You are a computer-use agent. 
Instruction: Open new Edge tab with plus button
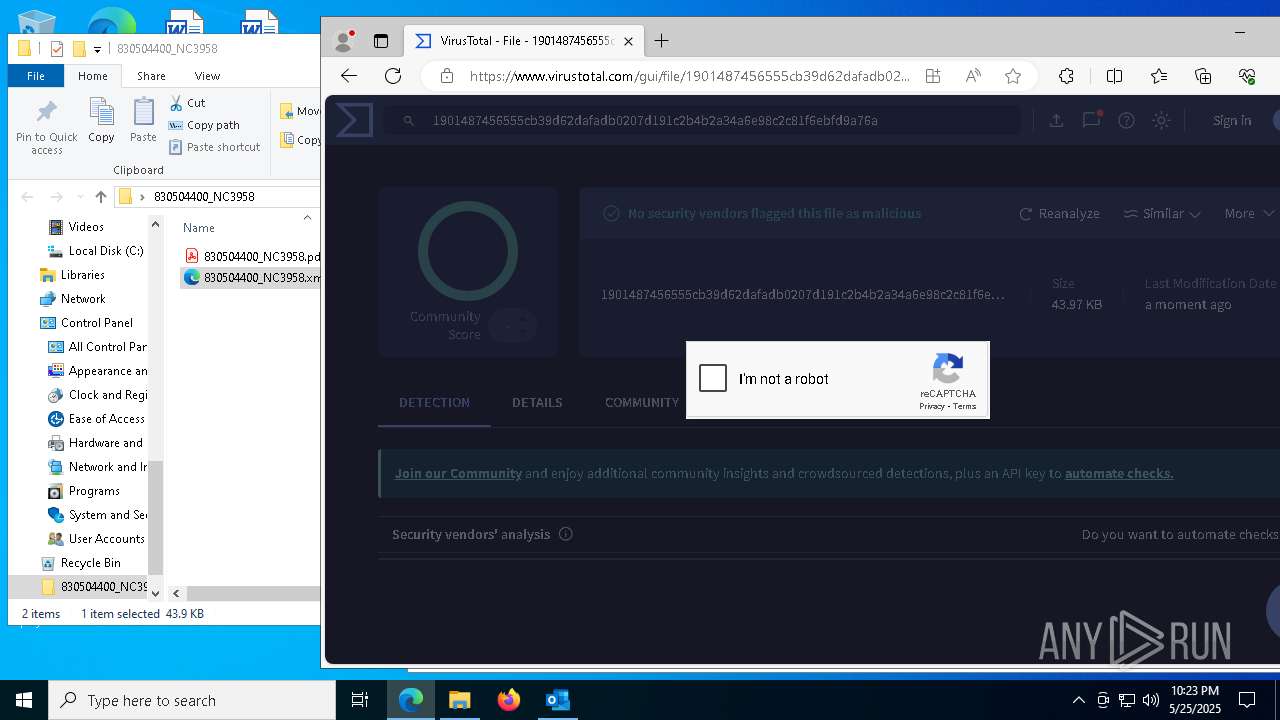pyautogui.click(x=661, y=41)
